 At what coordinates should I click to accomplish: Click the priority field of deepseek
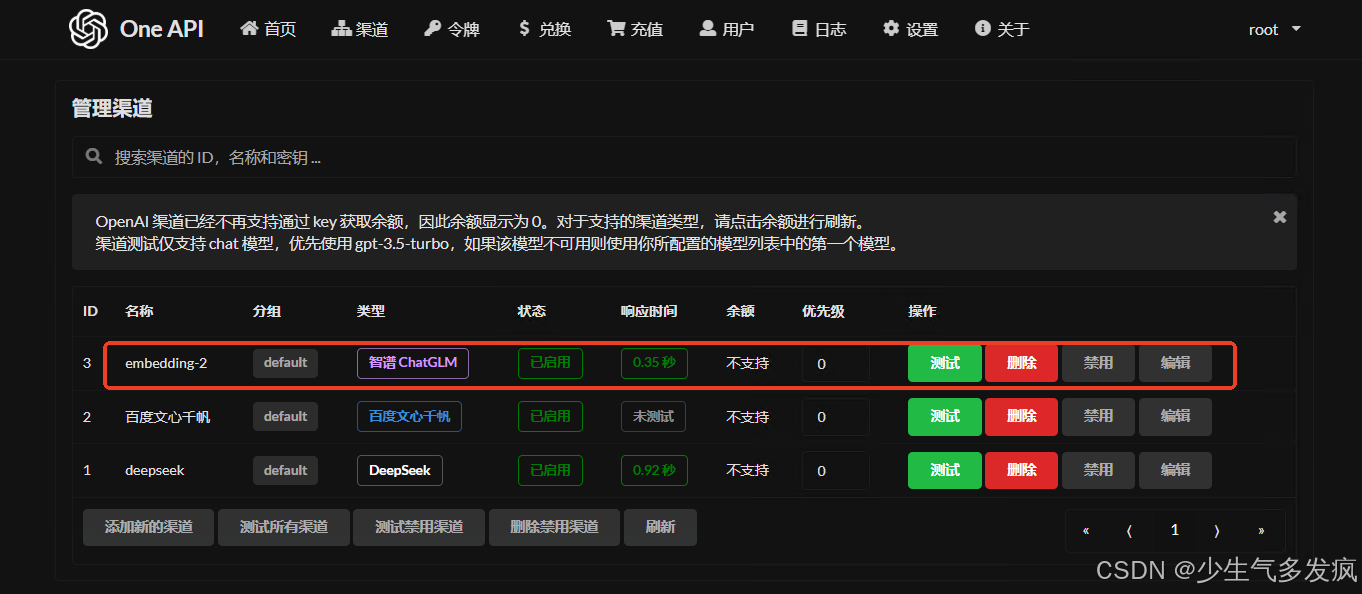point(835,470)
